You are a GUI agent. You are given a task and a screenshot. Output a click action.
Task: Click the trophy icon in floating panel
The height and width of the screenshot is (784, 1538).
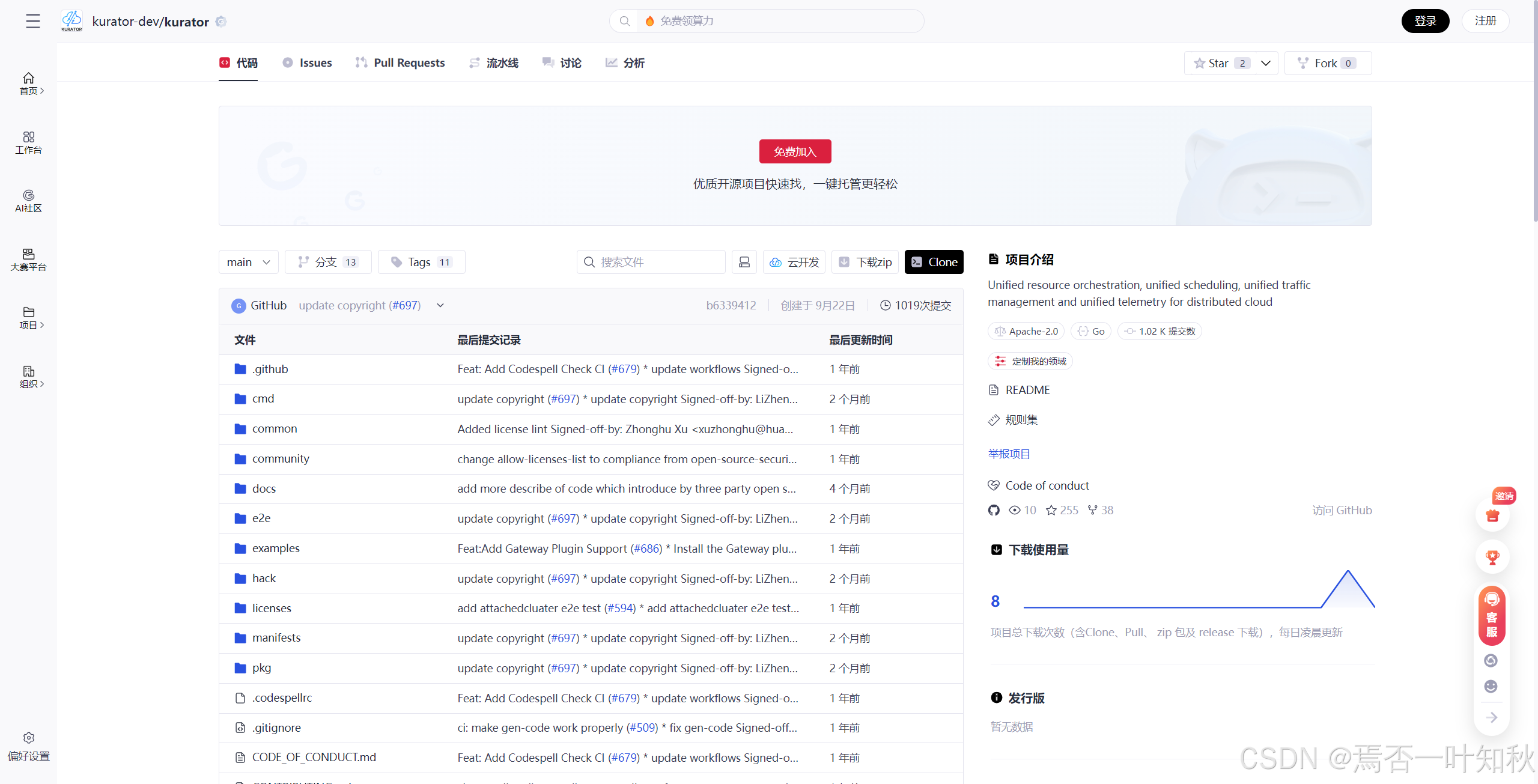pyautogui.click(x=1492, y=557)
